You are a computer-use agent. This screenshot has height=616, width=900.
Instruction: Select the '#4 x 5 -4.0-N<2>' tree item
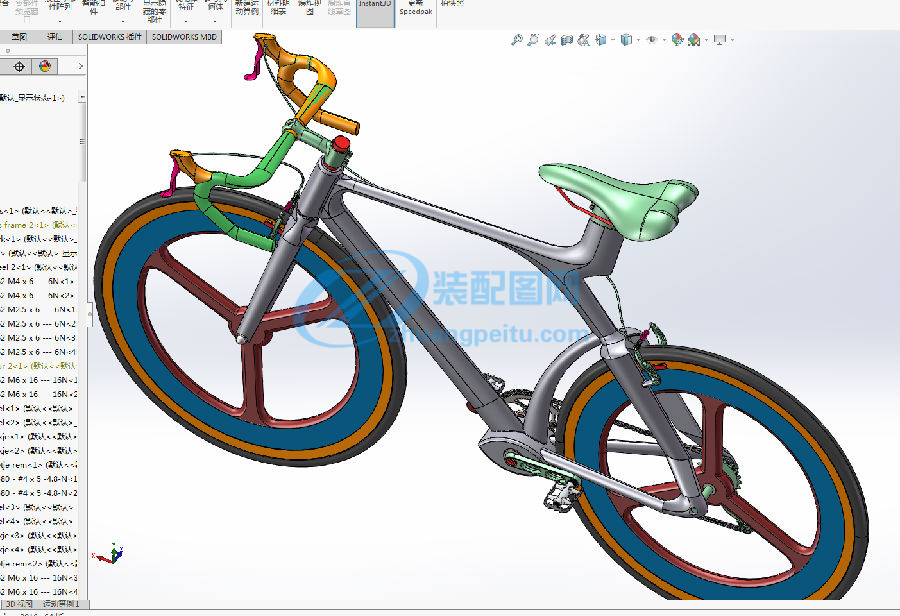tap(38, 493)
